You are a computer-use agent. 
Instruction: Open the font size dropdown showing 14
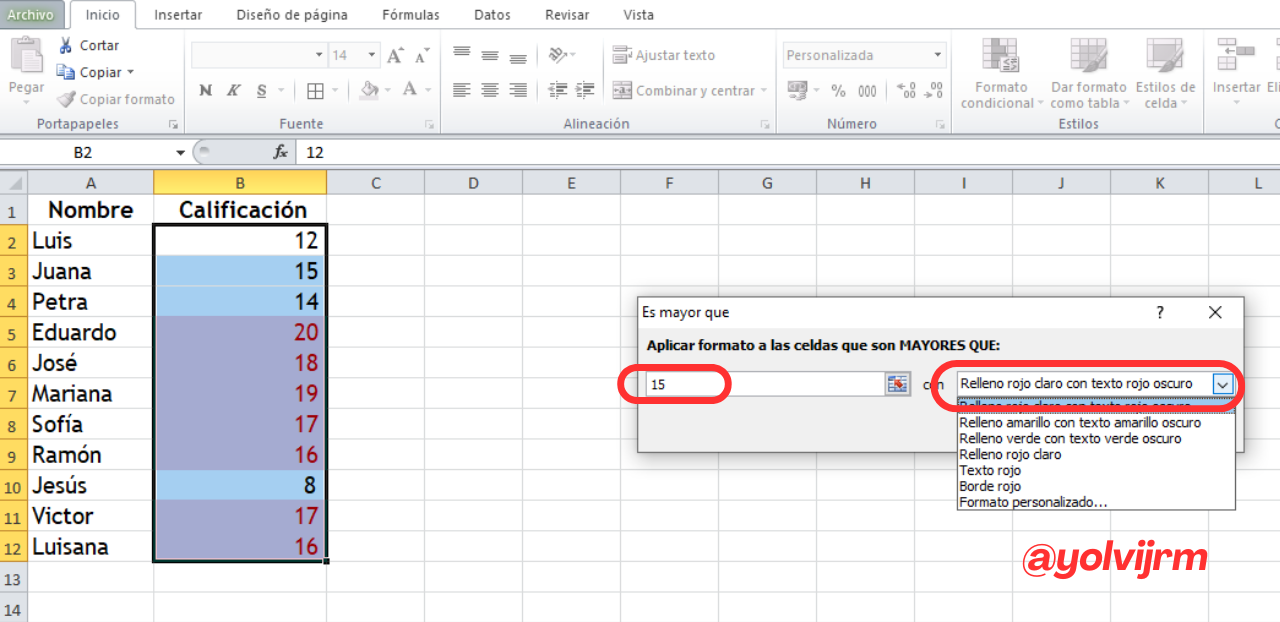(371, 55)
